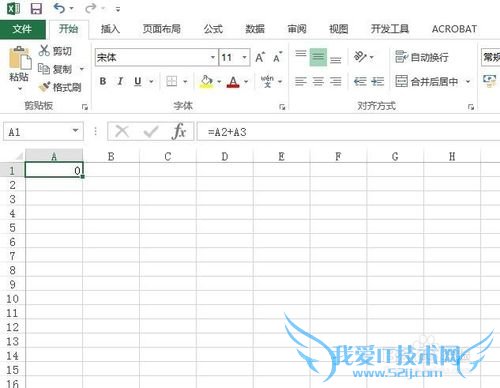Toggle Underline formatting
The width and height of the screenshot is (500, 388).
tap(138, 82)
